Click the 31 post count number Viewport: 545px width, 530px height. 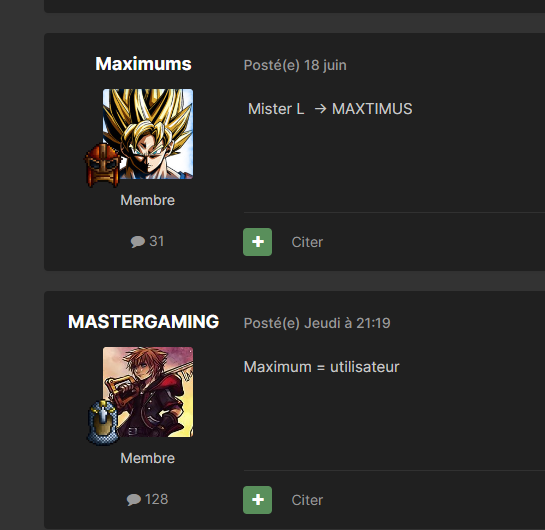click(156, 241)
